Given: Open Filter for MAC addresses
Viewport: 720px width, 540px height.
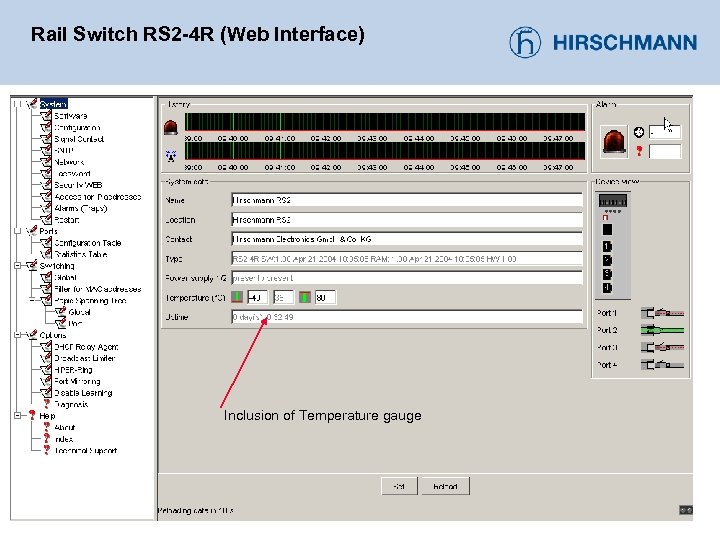Looking at the screenshot, I should click(98, 289).
